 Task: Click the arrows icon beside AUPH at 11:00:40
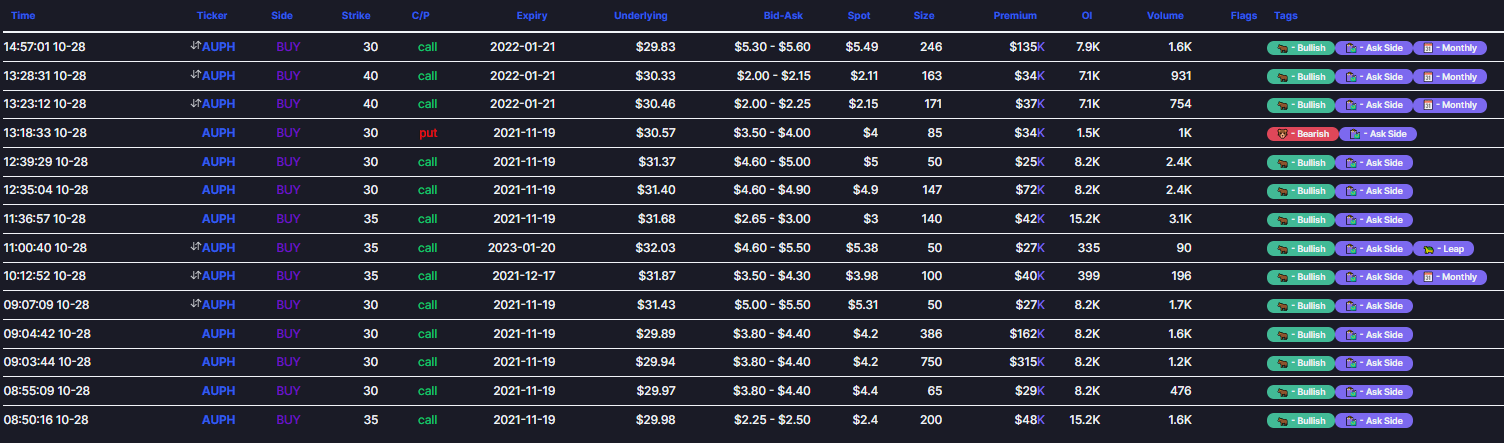pos(196,248)
